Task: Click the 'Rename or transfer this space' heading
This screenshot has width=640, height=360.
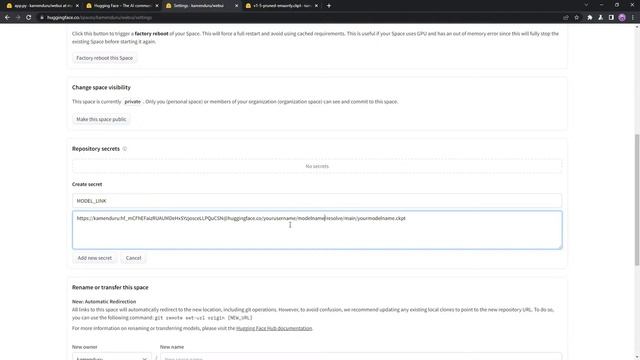Action: click(110, 287)
